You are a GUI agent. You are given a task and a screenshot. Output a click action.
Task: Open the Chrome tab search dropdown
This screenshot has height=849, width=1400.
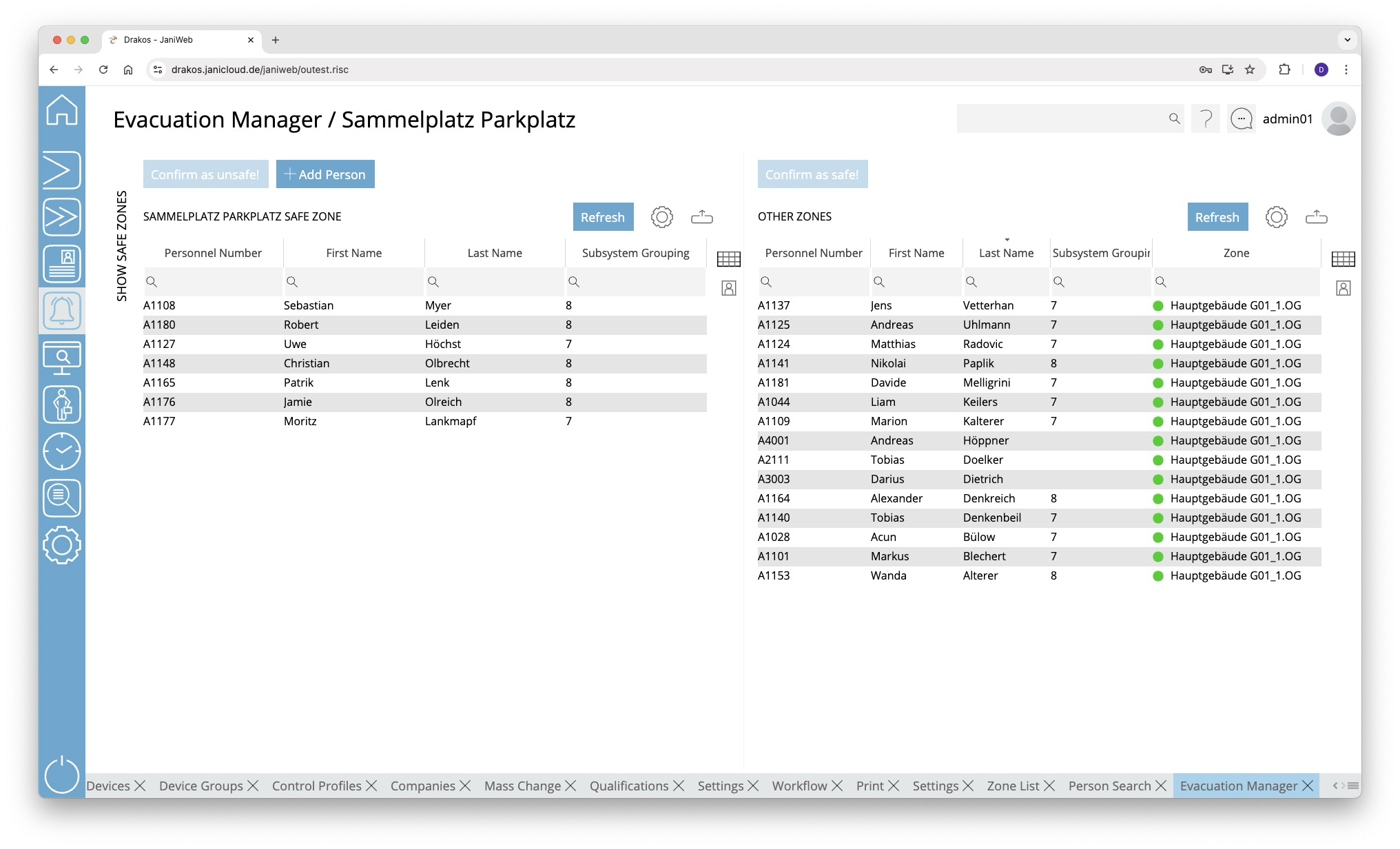pos(1347,40)
